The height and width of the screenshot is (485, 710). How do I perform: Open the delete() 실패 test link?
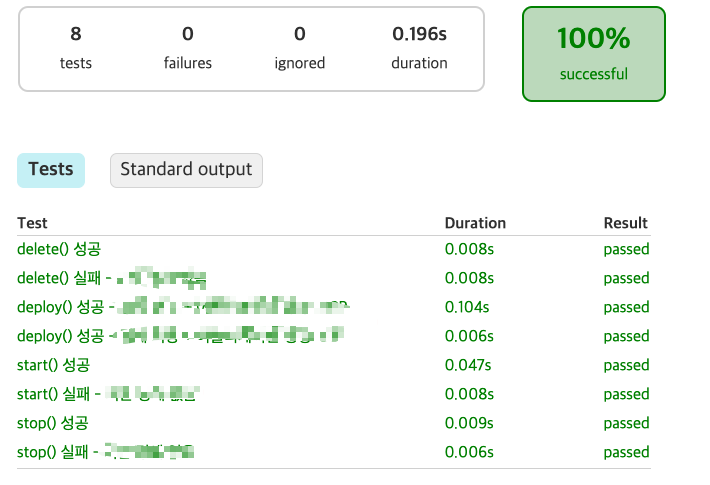111,278
